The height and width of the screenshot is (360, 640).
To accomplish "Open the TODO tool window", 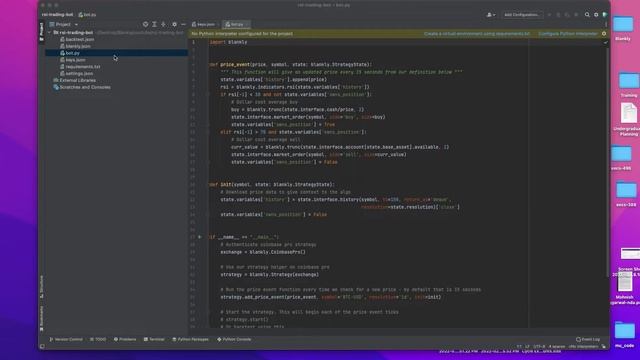I will [98, 339].
